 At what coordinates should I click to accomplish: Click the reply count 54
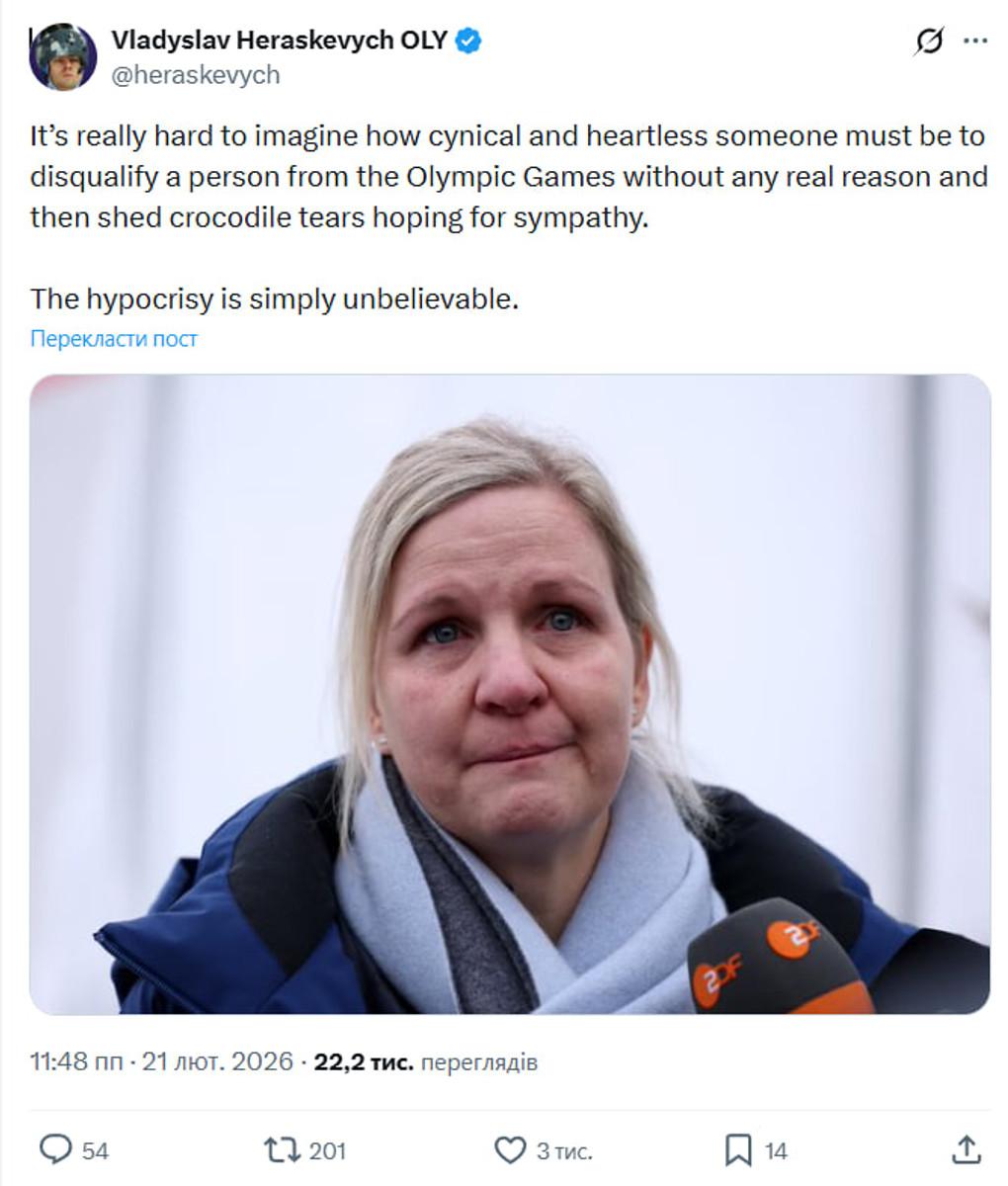(x=95, y=1151)
